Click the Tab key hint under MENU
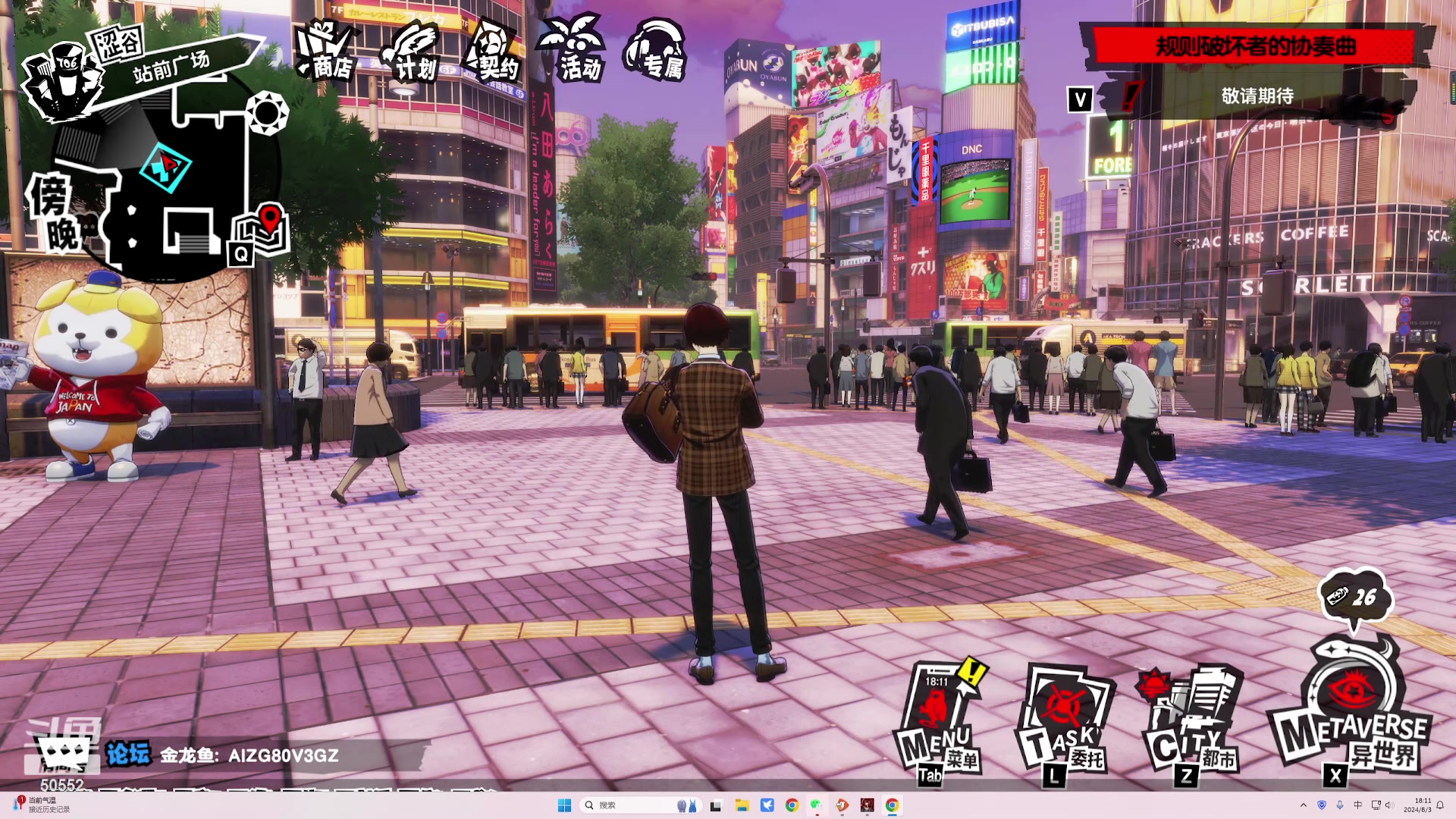1456x819 pixels. pyautogui.click(x=930, y=776)
